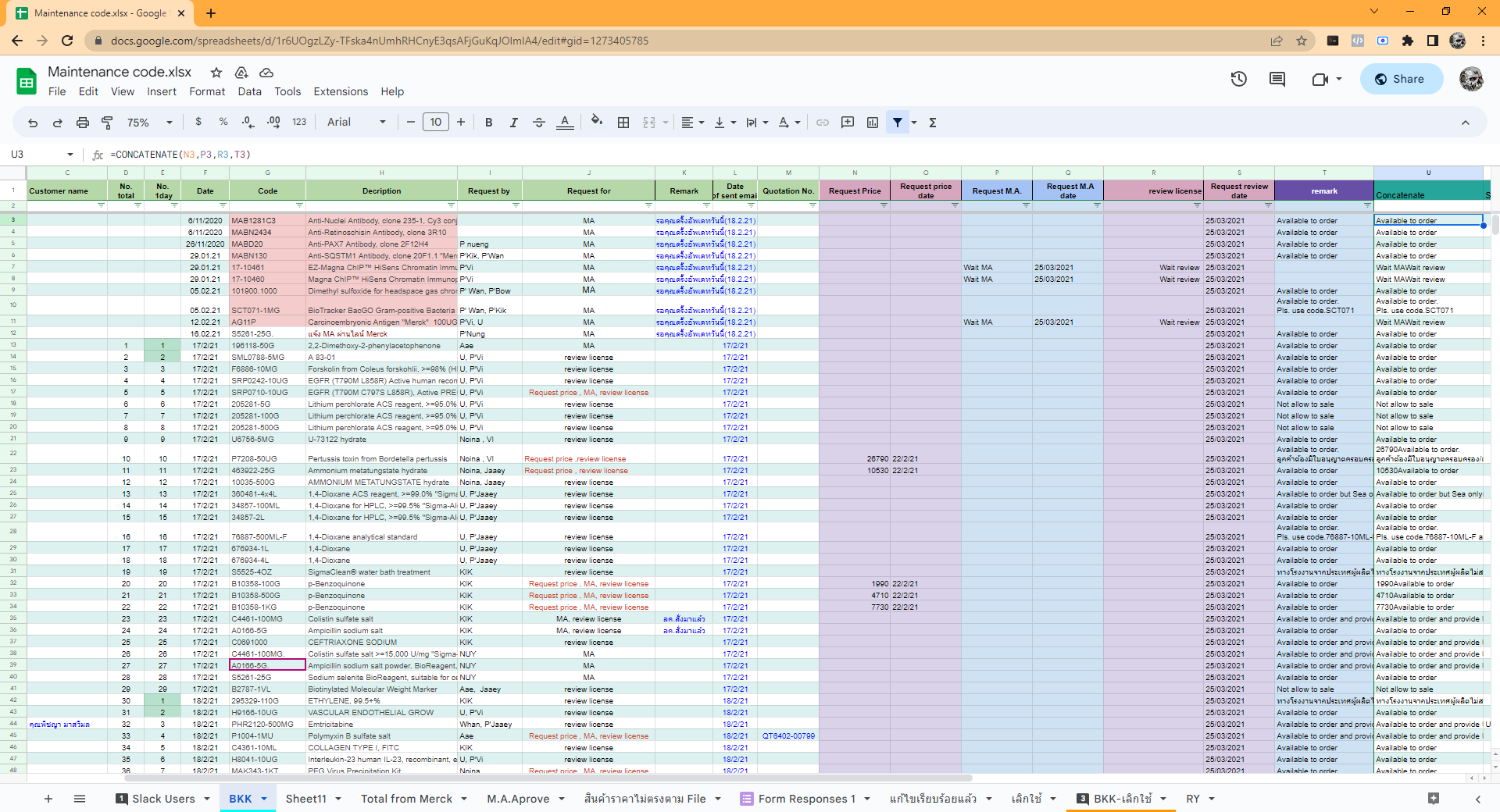Open the fill color picker
This screenshot has height=812, width=1500.
pyautogui.click(x=597, y=122)
